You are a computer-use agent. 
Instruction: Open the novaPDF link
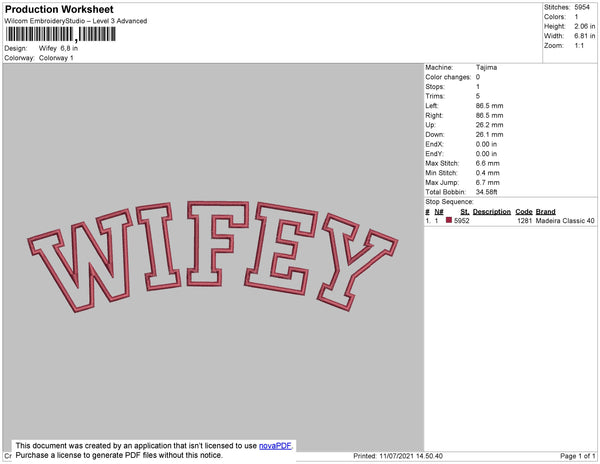click(275, 446)
